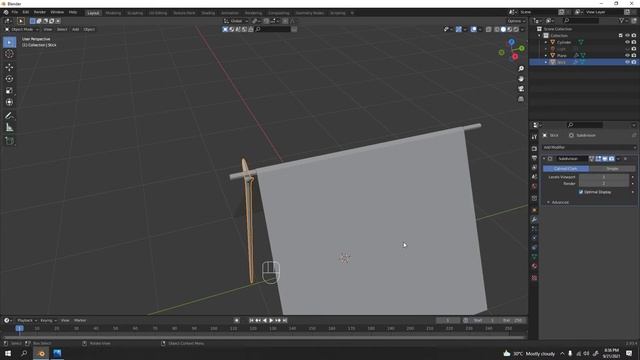The image size is (640, 360).
Task: Expand the Plane tree item
Action: [546, 55]
